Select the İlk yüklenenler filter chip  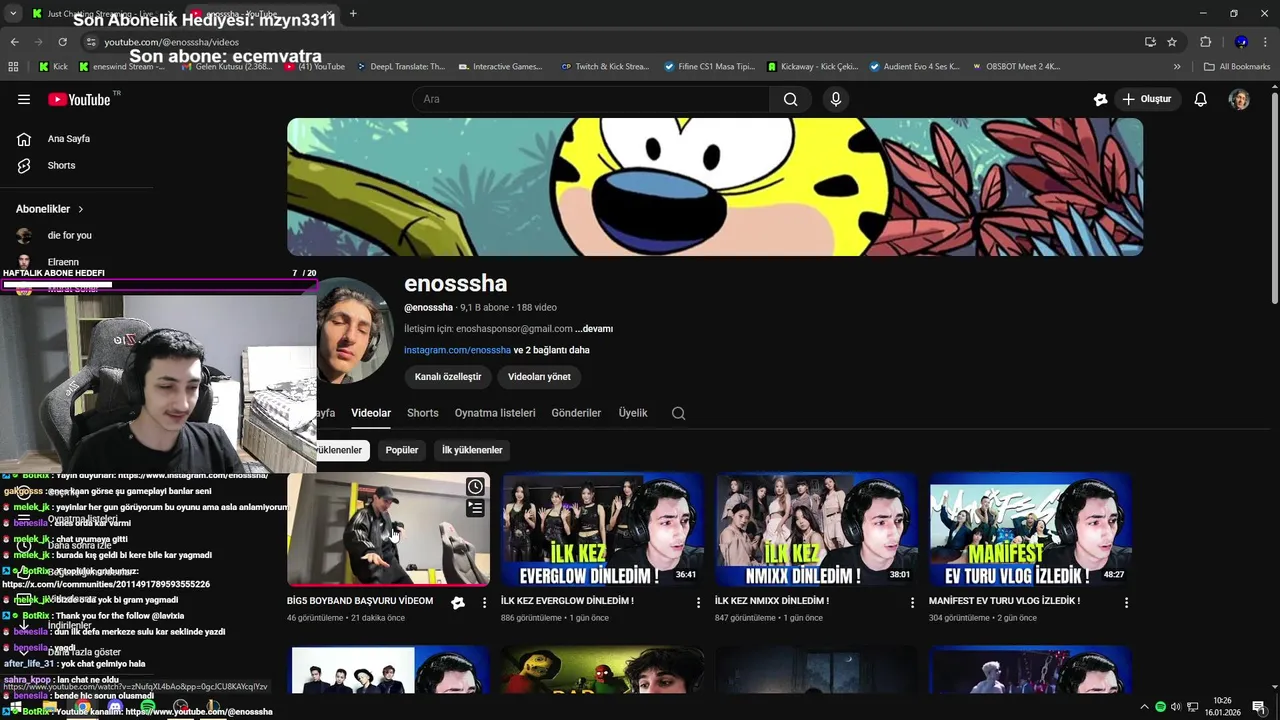click(x=472, y=450)
